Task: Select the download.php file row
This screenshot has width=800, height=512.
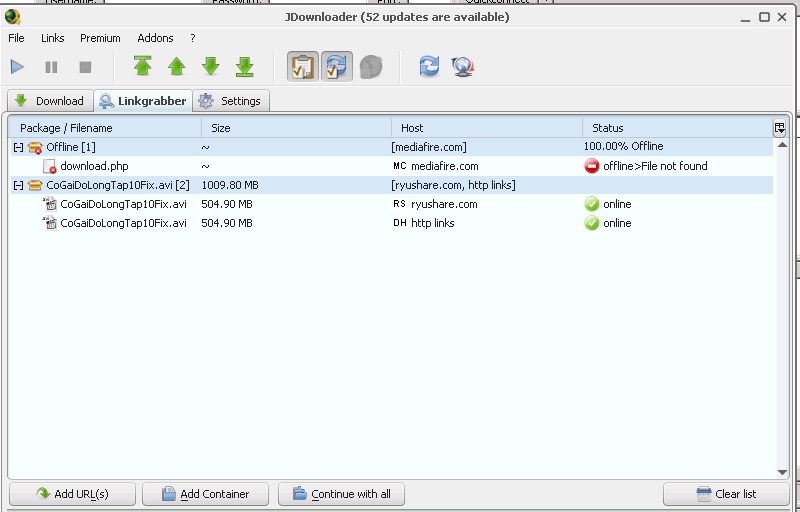Action: click(392, 166)
